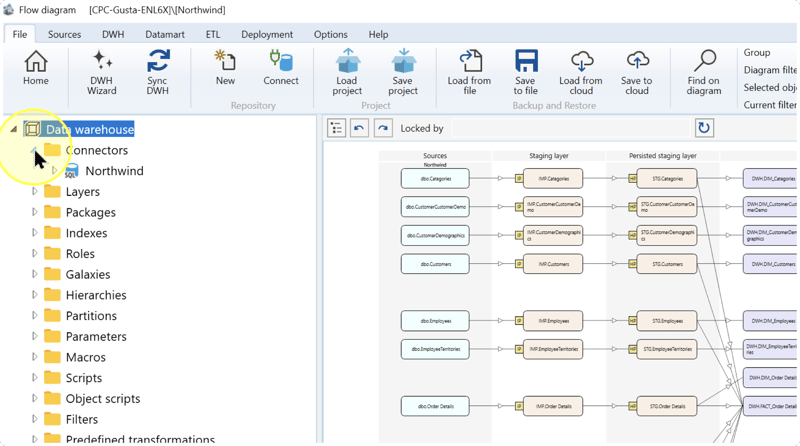This screenshot has width=800, height=446.
Task: Select the STG.Employees node
Action: pos(667,321)
